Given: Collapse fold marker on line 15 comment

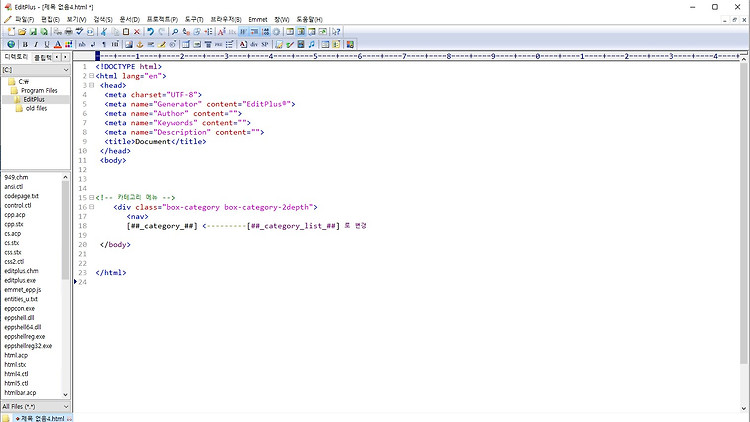Looking at the screenshot, I should (91, 197).
